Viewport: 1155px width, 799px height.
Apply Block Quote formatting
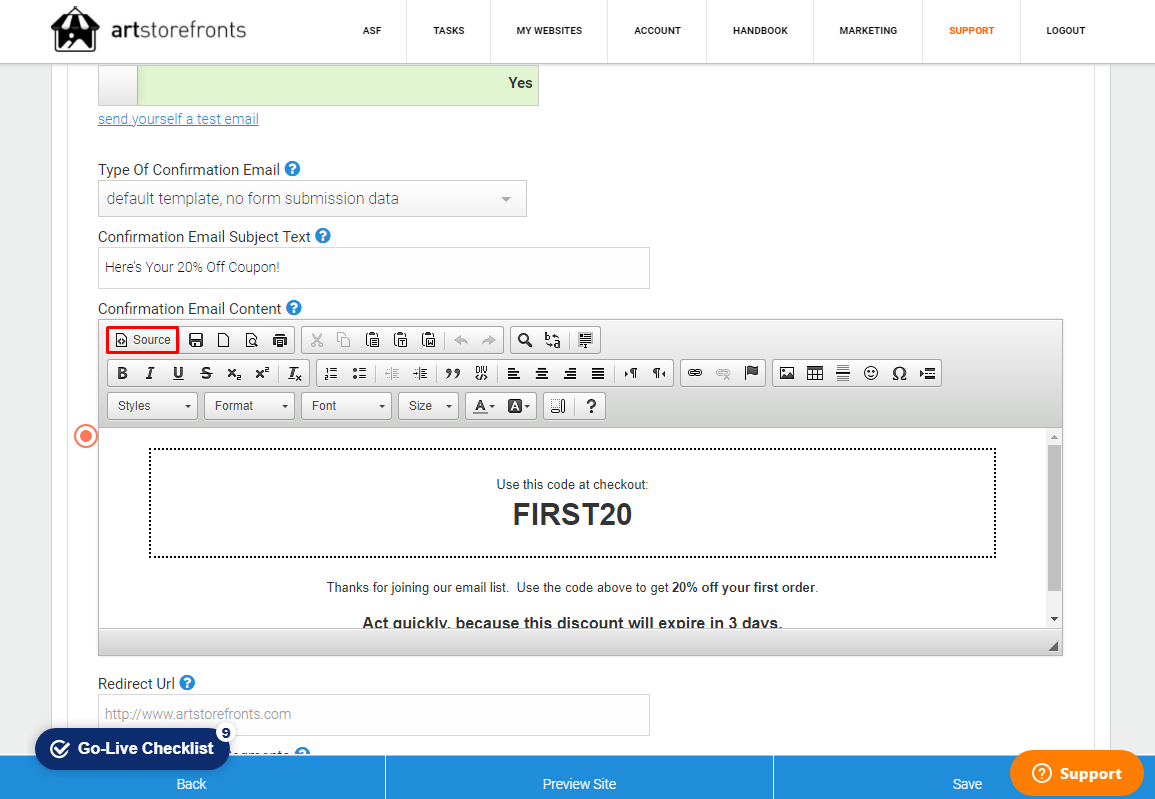pos(453,373)
